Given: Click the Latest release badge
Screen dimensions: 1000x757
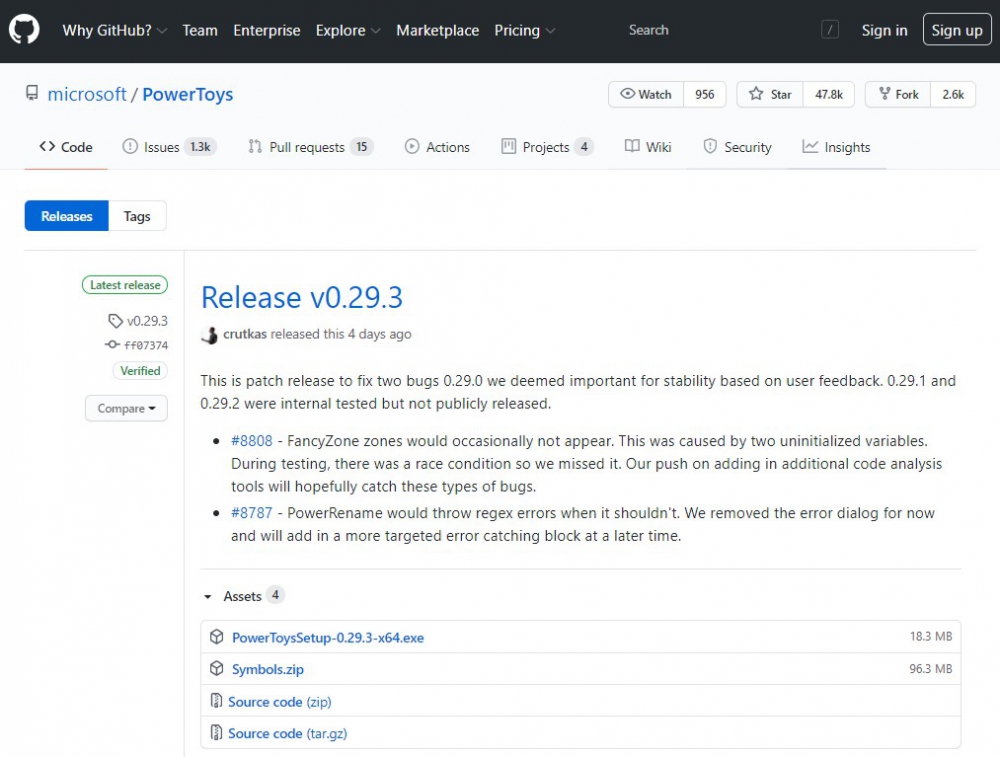Looking at the screenshot, I should click(125, 285).
